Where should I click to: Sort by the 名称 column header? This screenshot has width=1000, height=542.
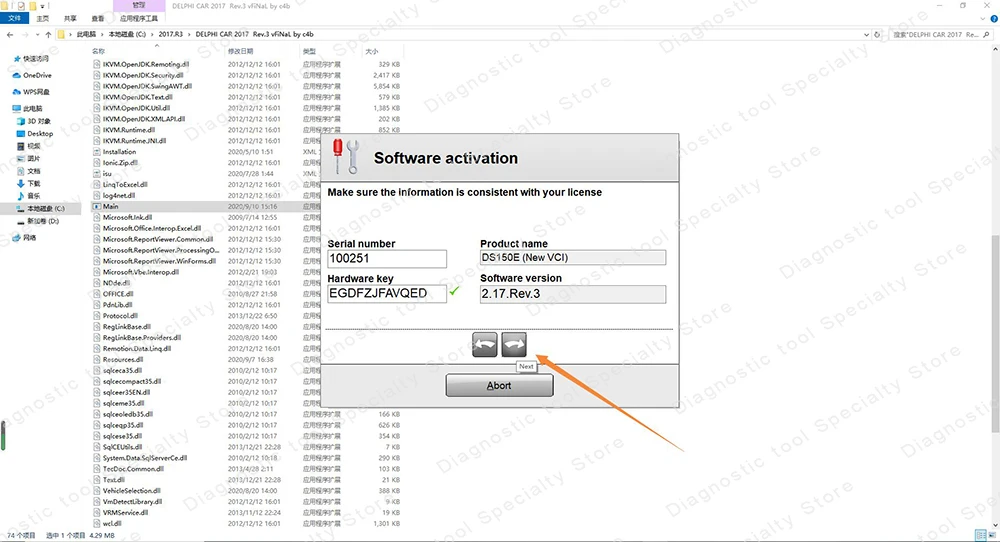coord(98,51)
